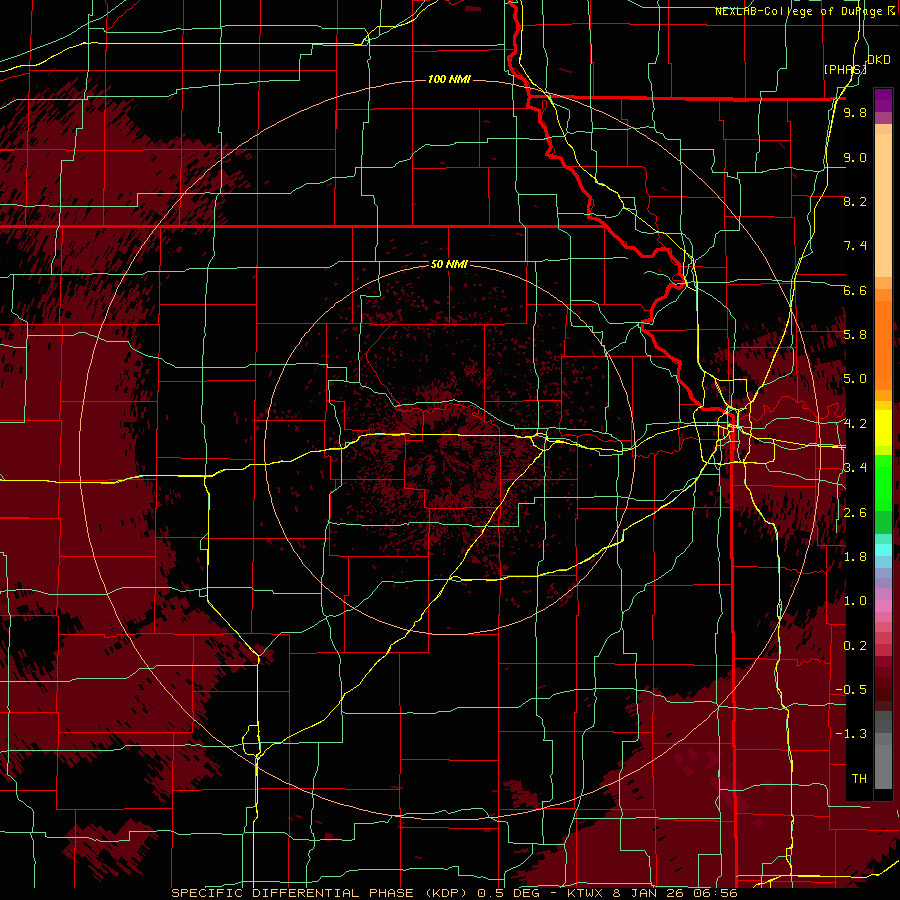Click the 8.2 value on the scale
The image size is (900, 900).
click(855, 201)
